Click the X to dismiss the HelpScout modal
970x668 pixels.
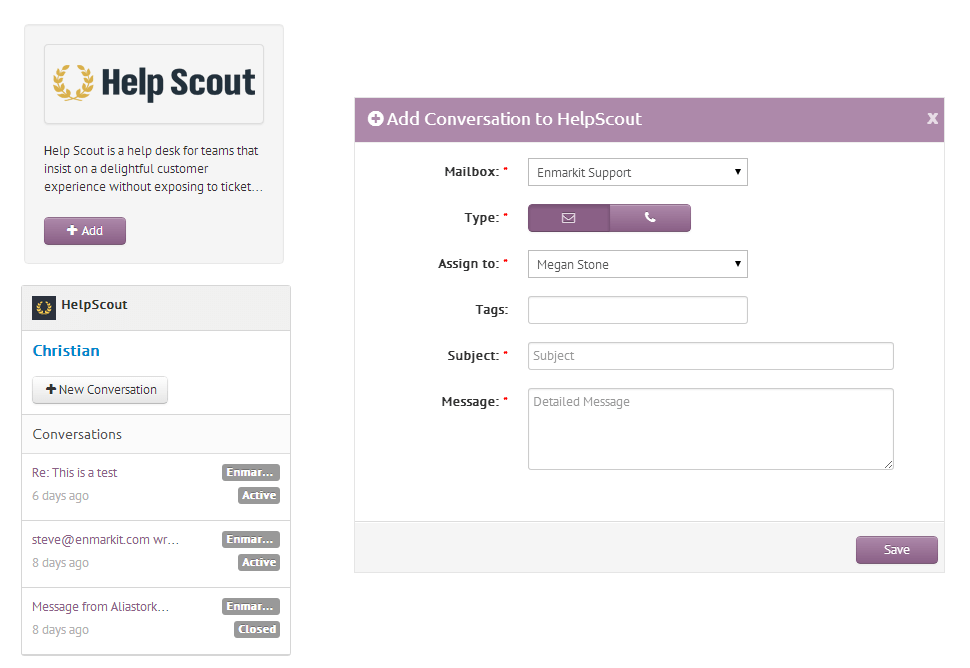932,119
